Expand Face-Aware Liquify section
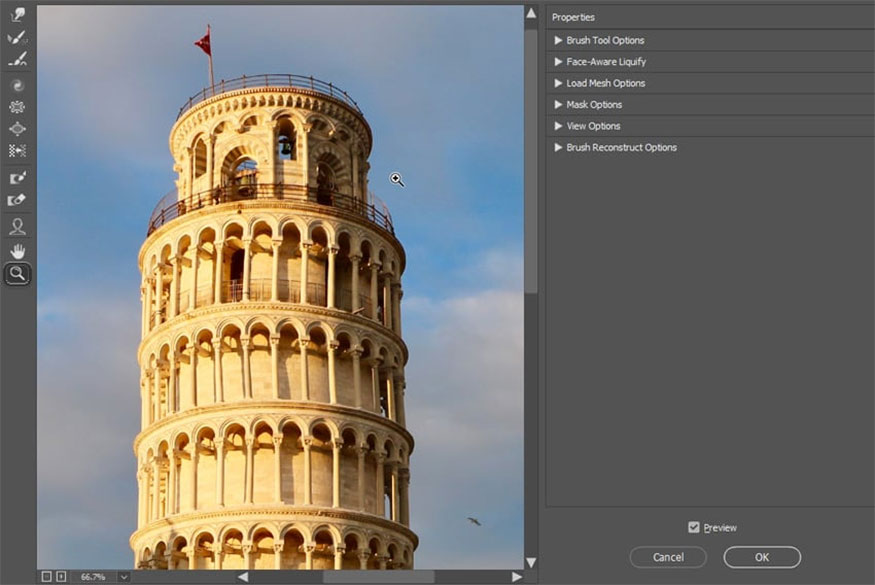The width and height of the screenshot is (875, 585). tap(559, 62)
